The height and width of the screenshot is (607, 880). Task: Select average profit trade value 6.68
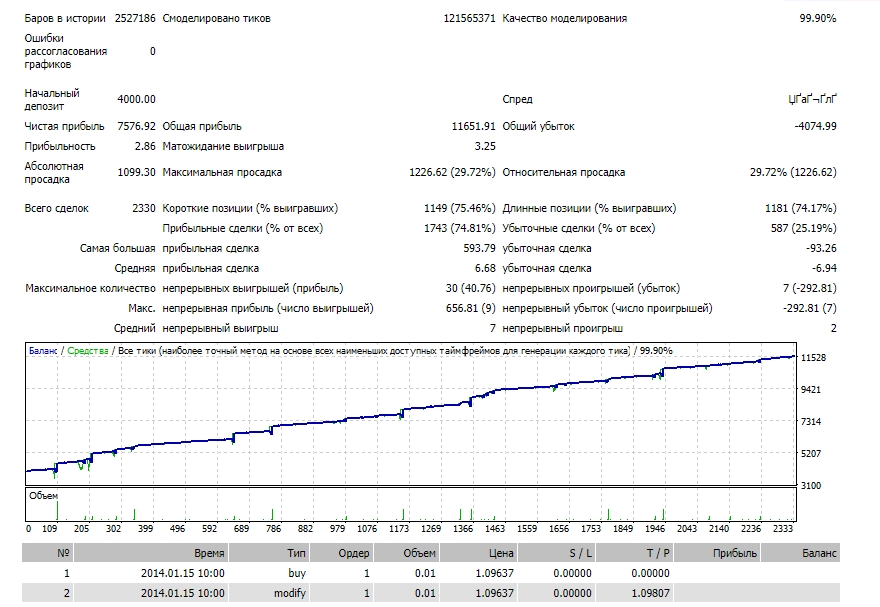click(485, 268)
